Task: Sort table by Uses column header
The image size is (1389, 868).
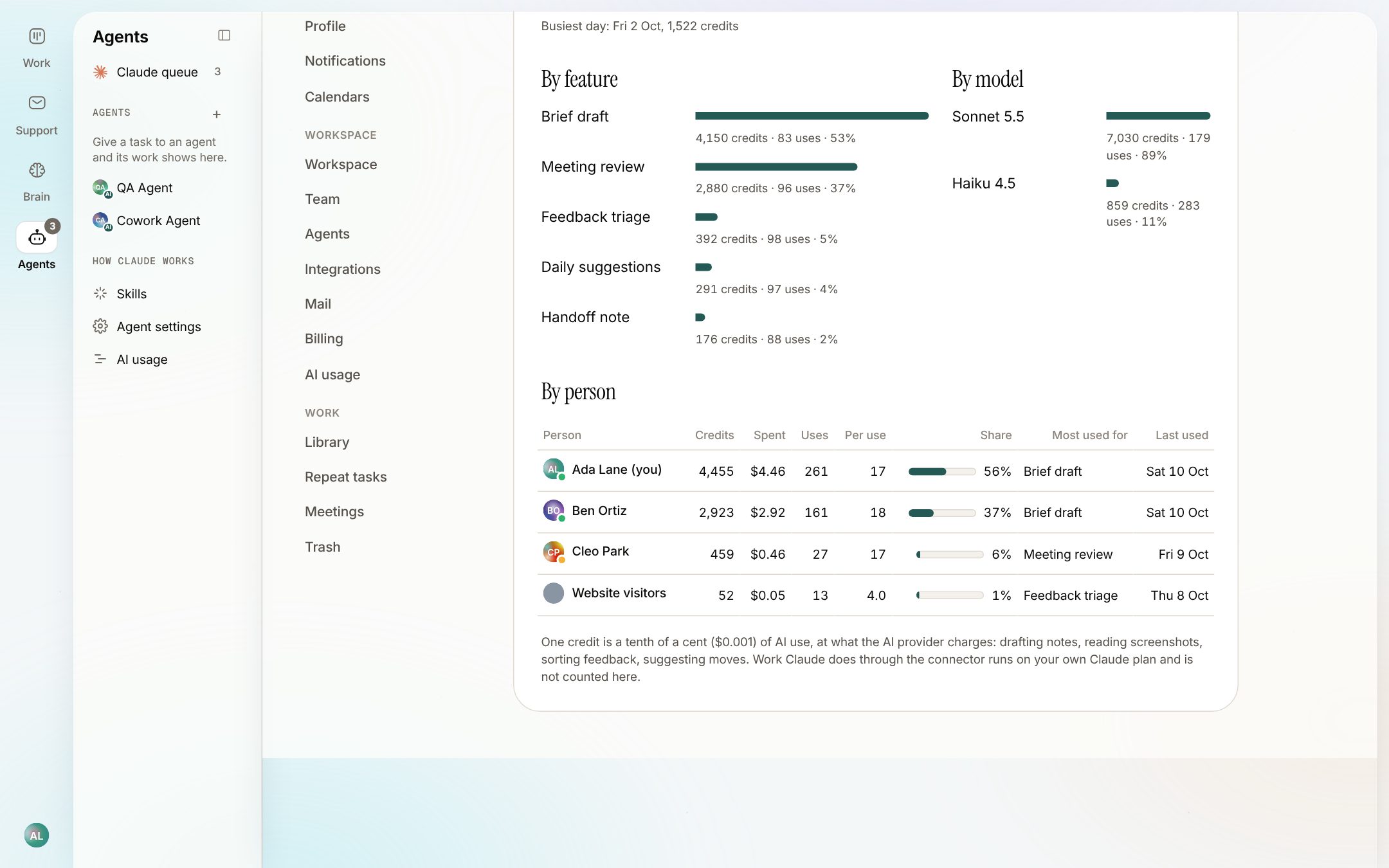Action: click(815, 435)
